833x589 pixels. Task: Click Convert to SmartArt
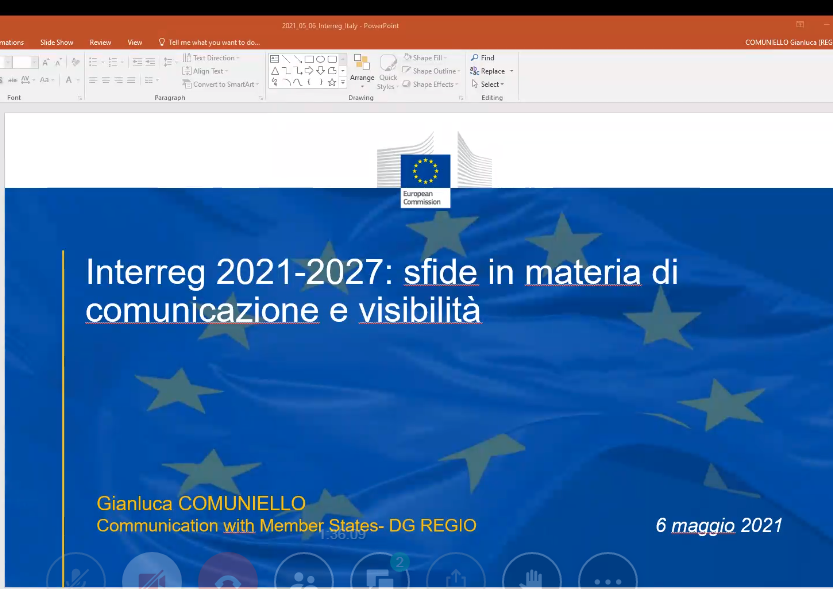point(222,82)
